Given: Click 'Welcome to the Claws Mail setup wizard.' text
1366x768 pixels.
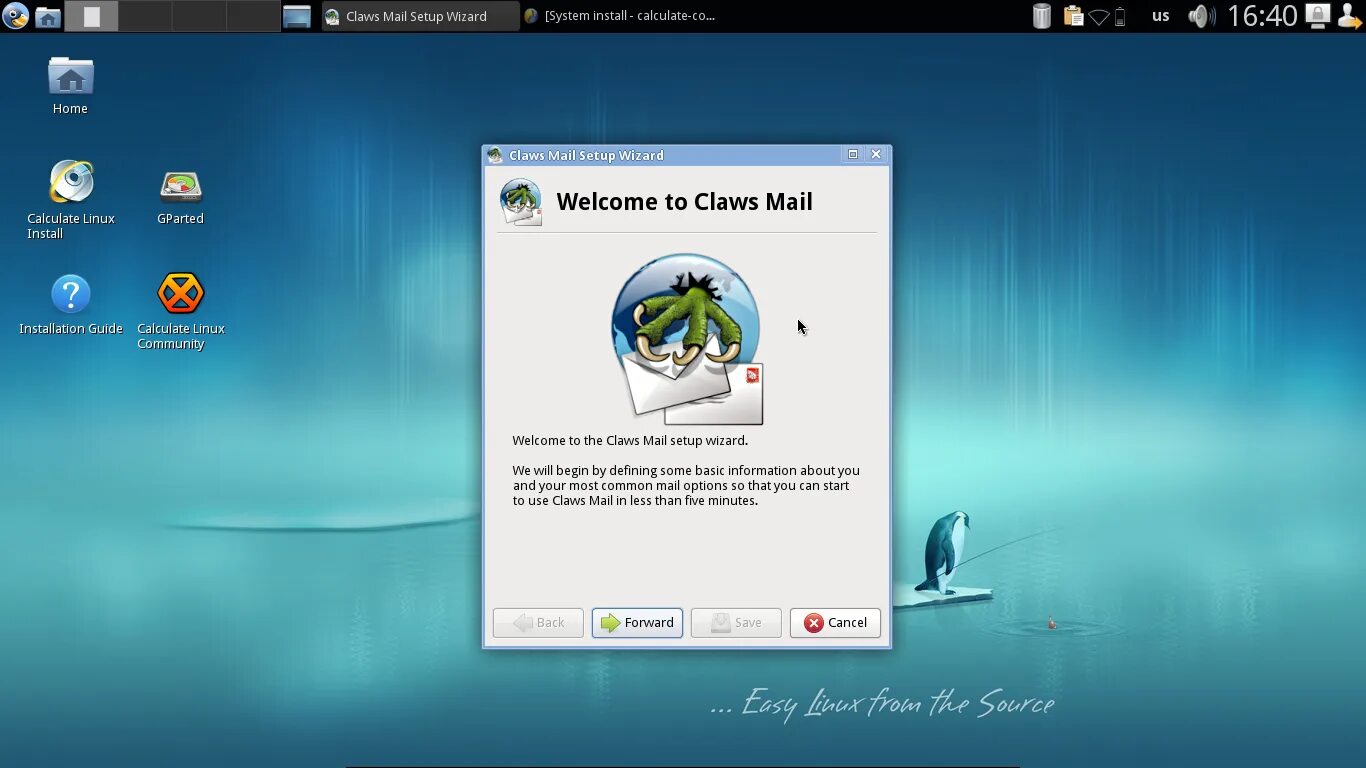Looking at the screenshot, I should pyautogui.click(x=630, y=441).
